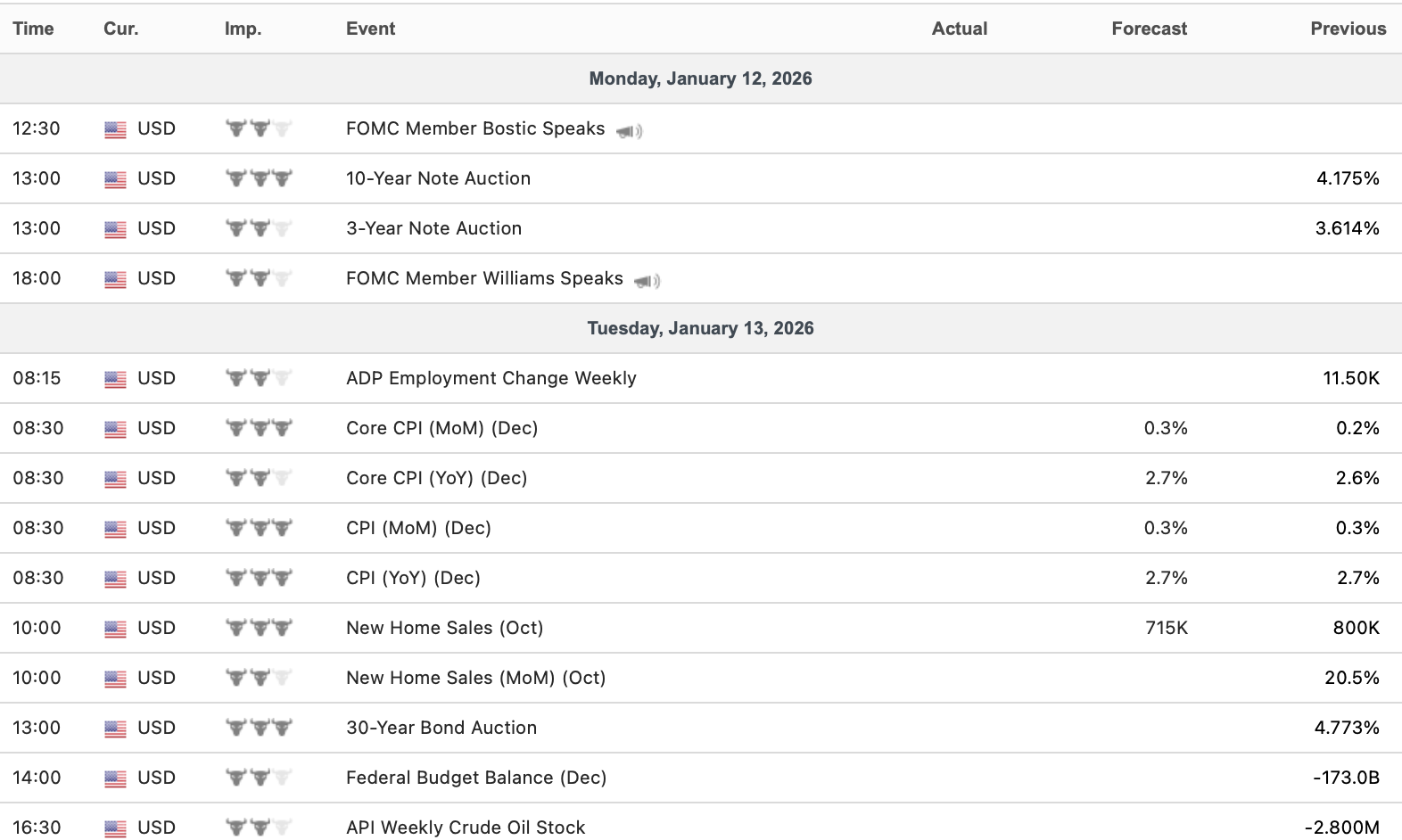The image size is (1402, 840).
Task: Click the bull importance icons for New Home Sales (Oct)
Action: coord(259,628)
